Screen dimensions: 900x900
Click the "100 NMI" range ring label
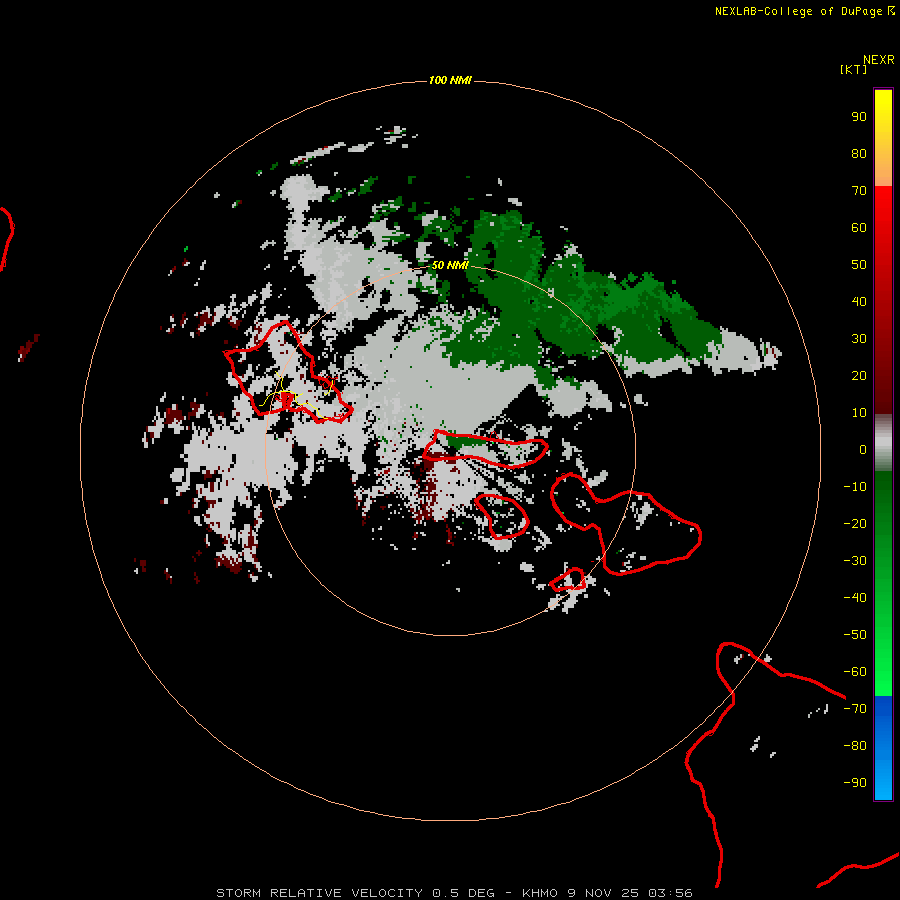pos(450,80)
